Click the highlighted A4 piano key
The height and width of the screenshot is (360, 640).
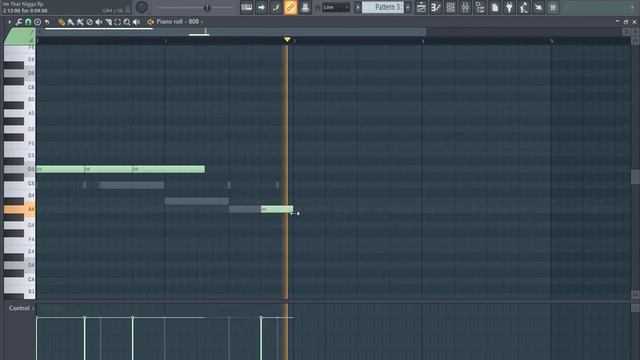[19, 209]
